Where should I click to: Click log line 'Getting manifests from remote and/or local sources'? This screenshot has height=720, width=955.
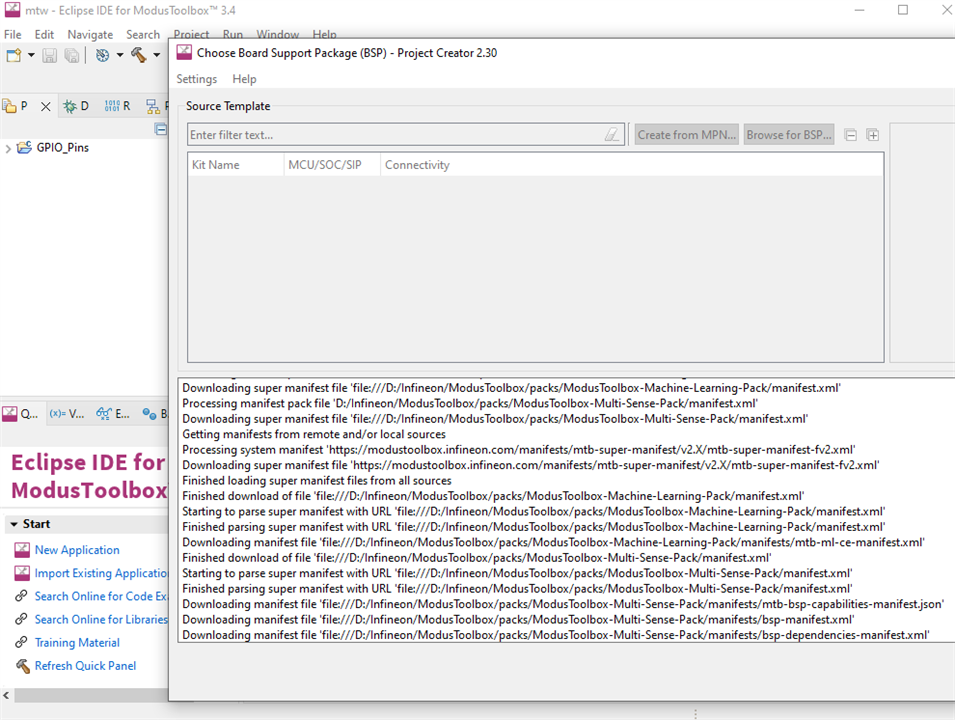pyautogui.click(x=314, y=434)
